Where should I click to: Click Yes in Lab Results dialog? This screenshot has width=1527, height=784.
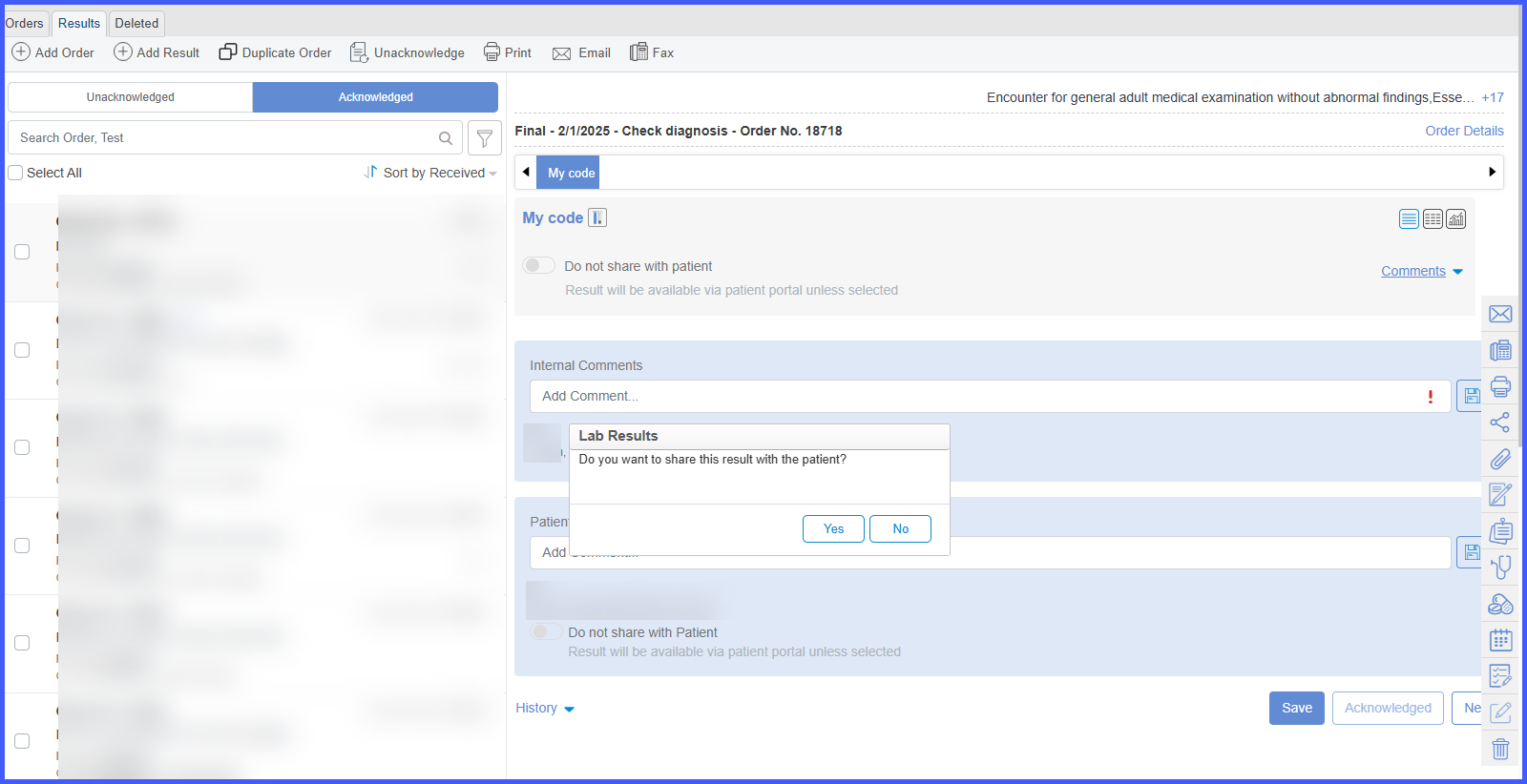[833, 528]
